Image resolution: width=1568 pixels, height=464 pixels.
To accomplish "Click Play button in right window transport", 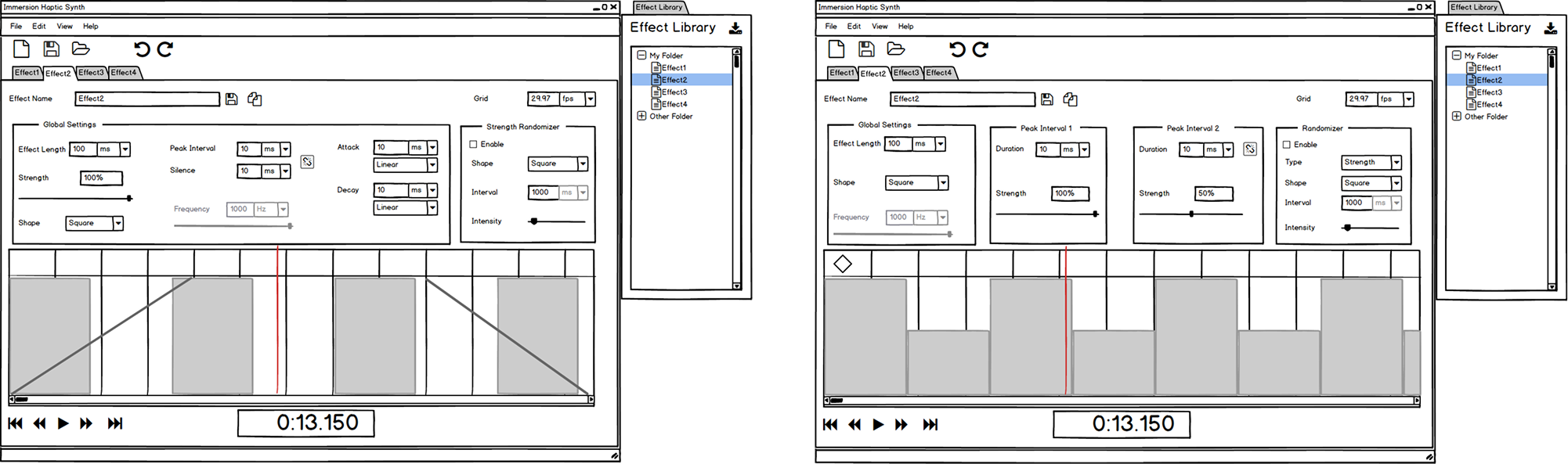I will pos(878,424).
